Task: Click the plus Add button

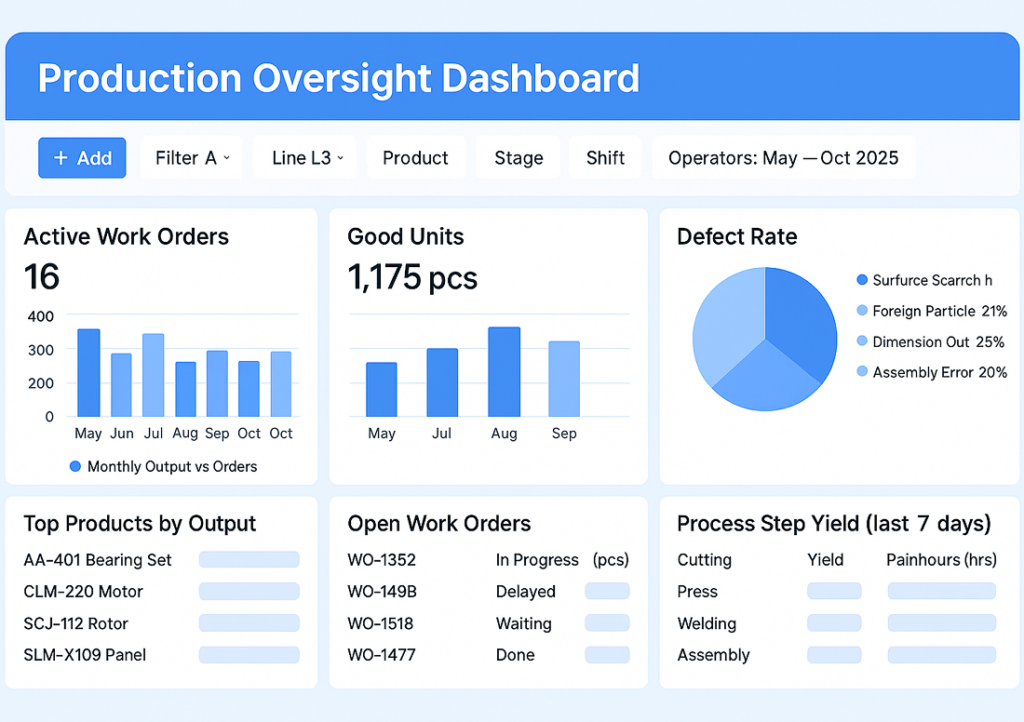Action: click(x=82, y=158)
